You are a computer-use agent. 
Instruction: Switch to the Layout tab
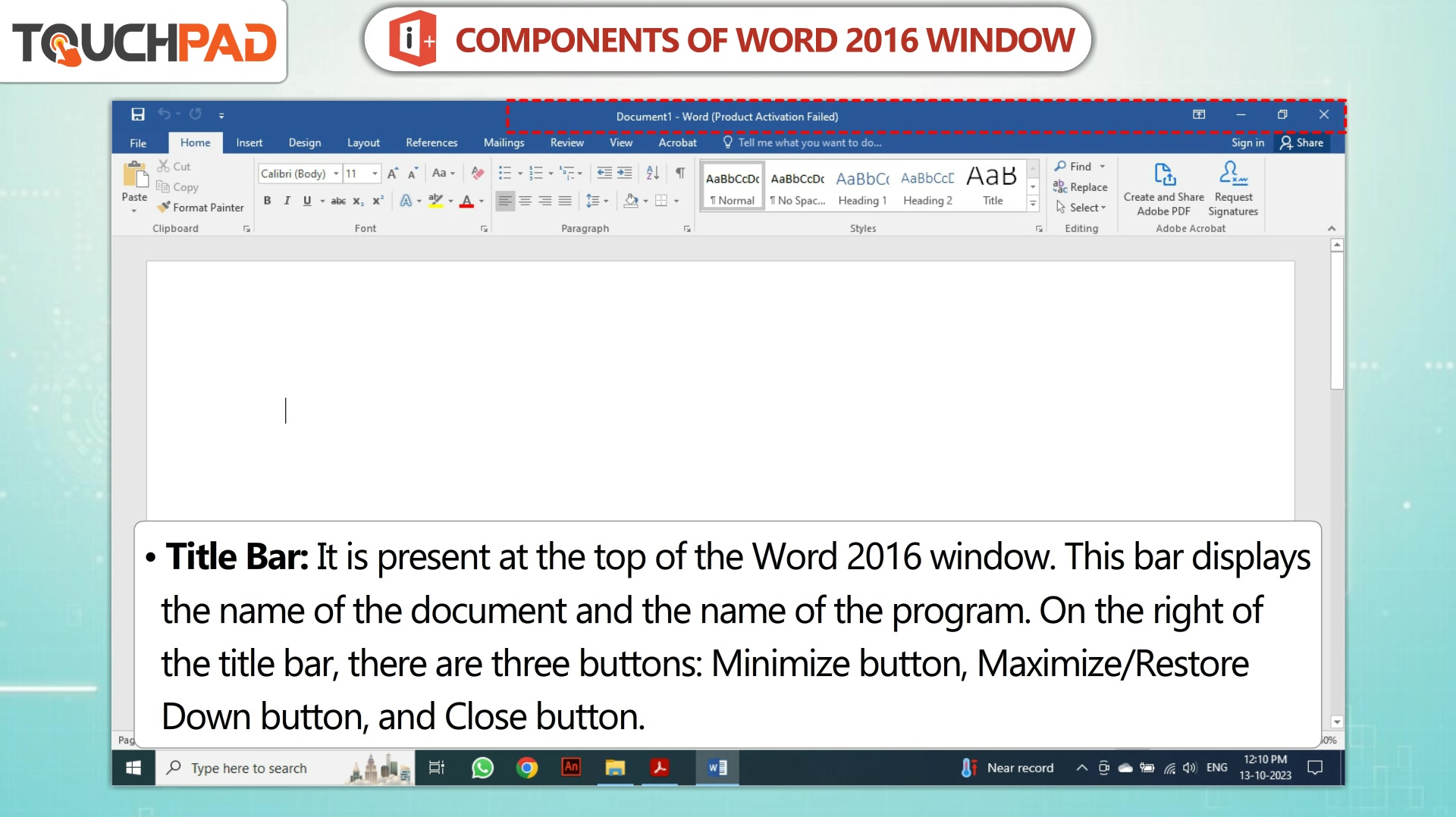[363, 142]
